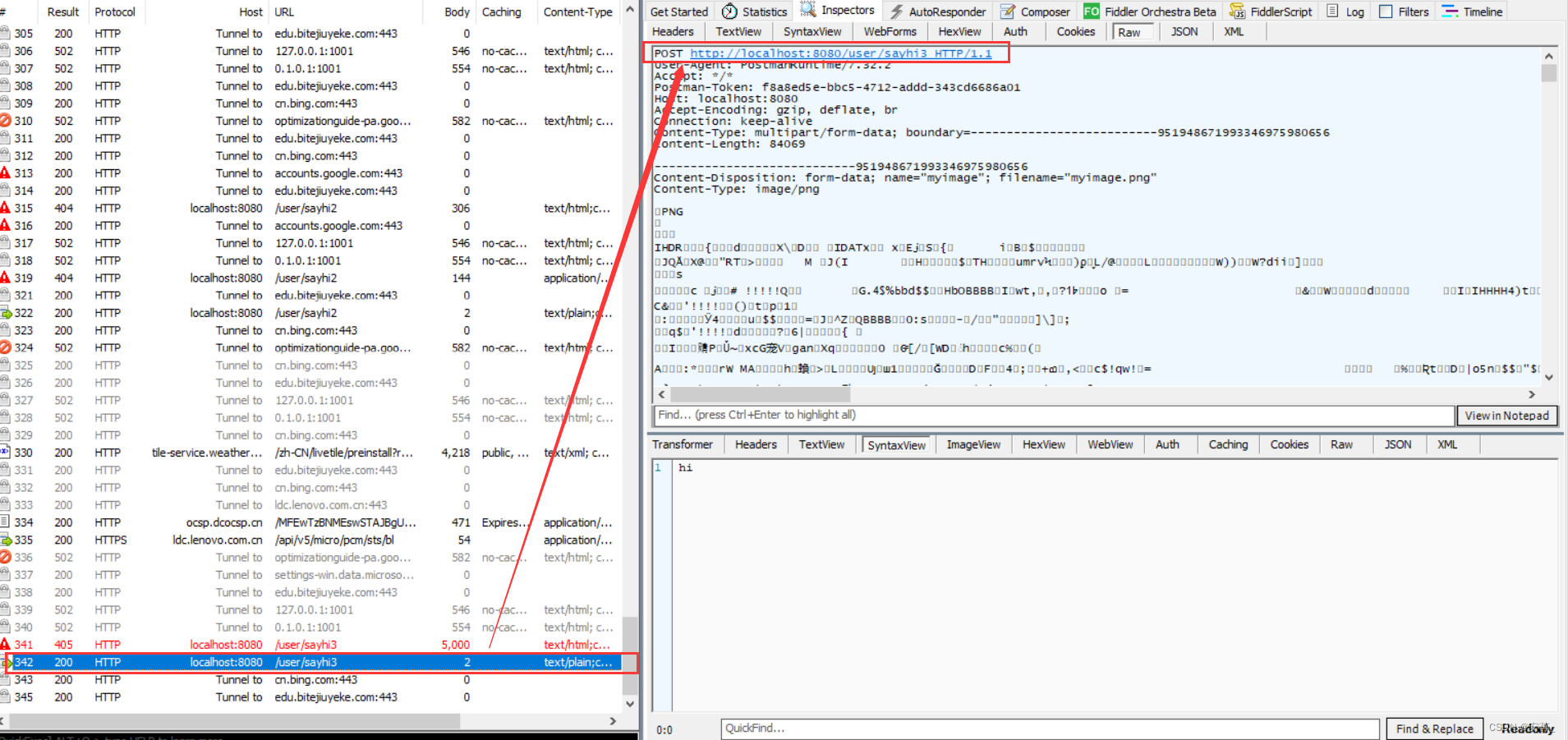
Task: Open request Headers inspector tab
Action: click(673, 31)
